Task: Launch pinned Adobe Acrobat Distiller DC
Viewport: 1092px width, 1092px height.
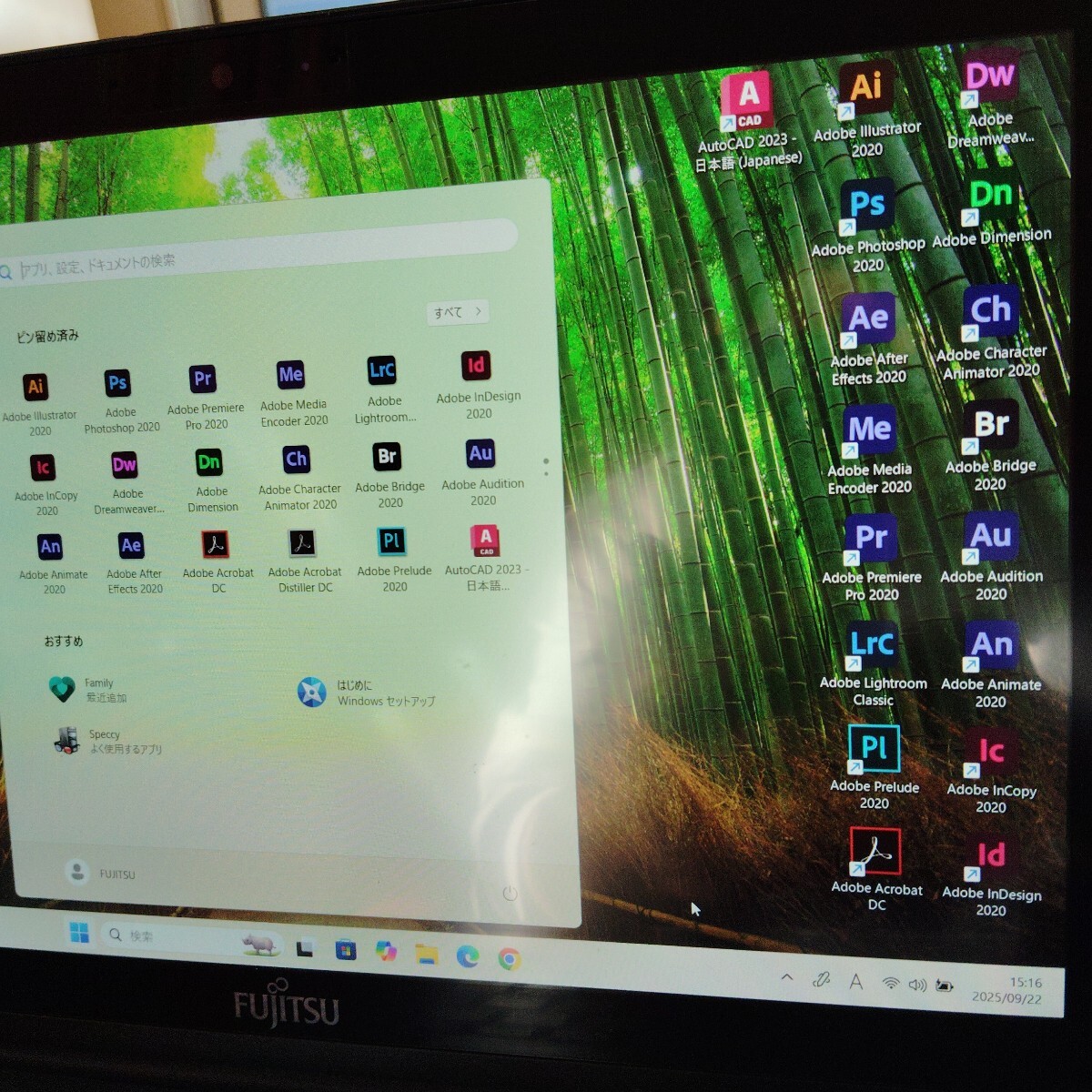Action: (x=304, y=560)
